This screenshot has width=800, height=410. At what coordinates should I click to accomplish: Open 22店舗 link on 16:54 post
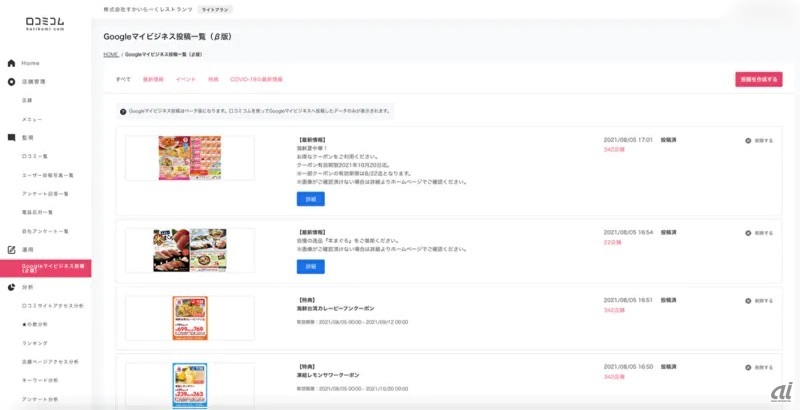pyautogui.click(x=613, y=242)
